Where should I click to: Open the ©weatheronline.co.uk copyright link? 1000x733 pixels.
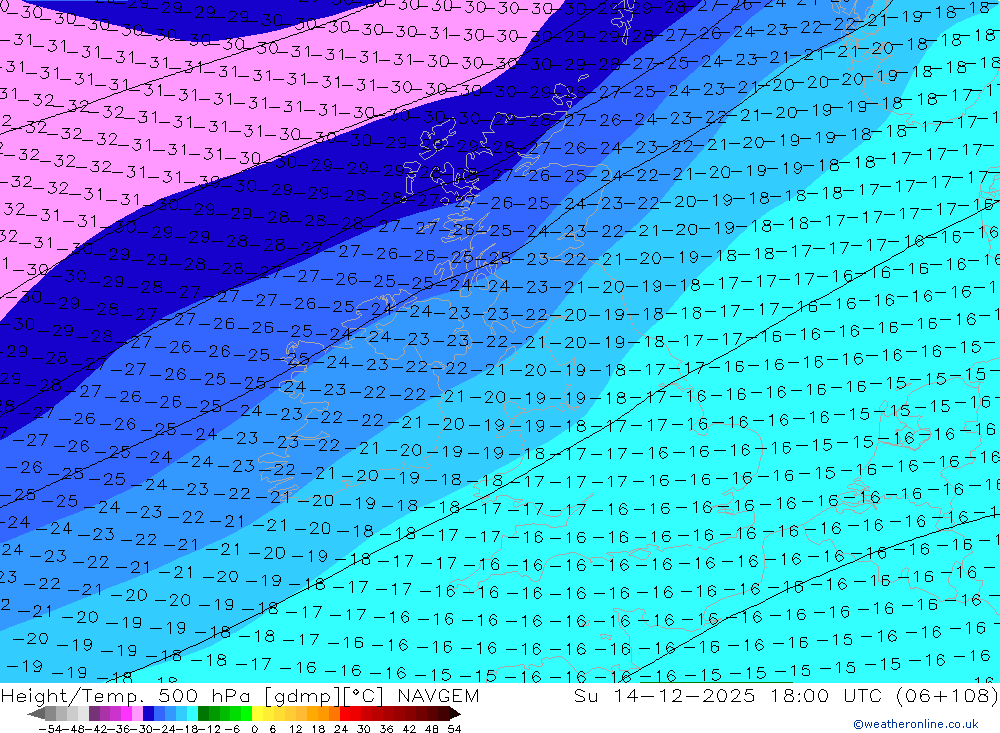coord(916,724)
